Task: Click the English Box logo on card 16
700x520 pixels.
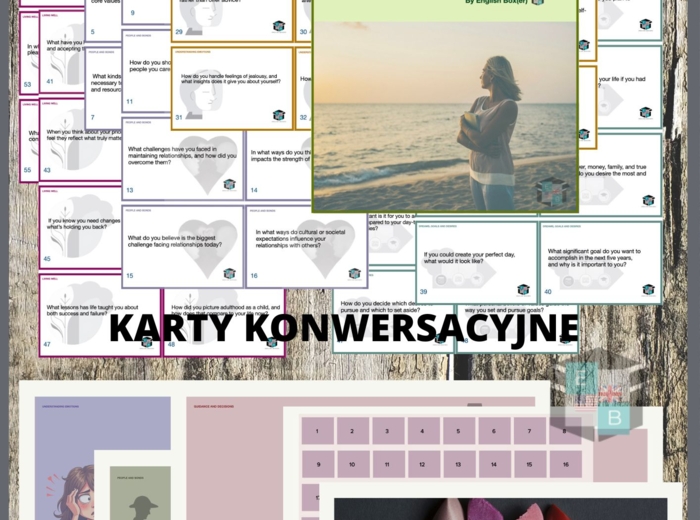Action: coord(354,274)
